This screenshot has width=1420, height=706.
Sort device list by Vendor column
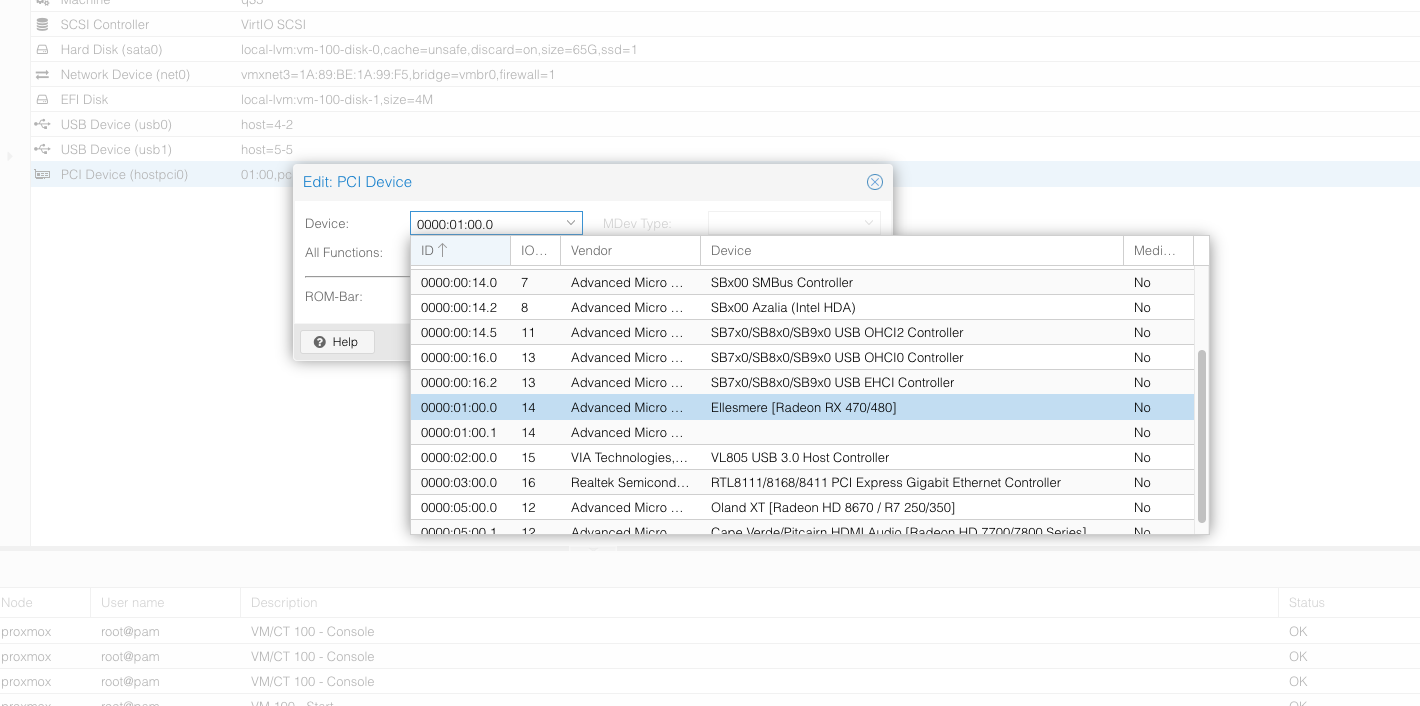pos(629,251)
